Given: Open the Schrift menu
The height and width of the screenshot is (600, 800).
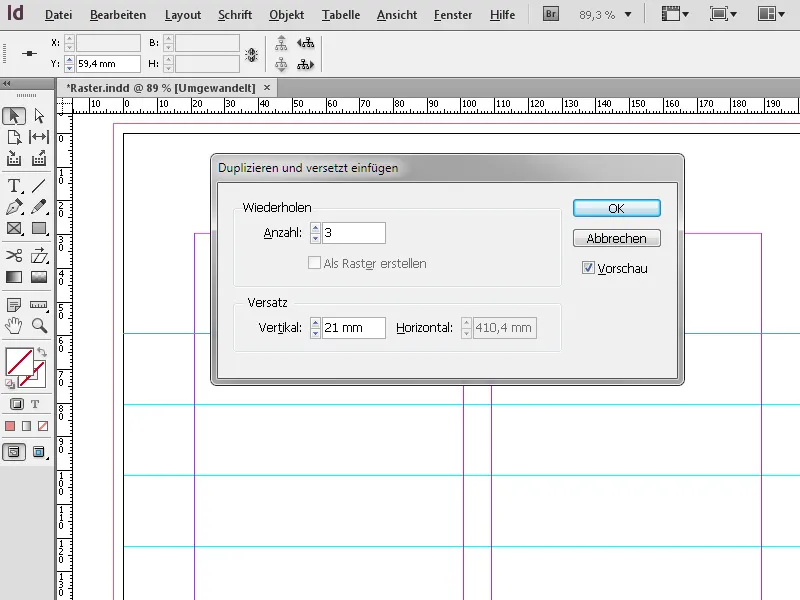Looking at the screenshot, I should coord(235,15).
